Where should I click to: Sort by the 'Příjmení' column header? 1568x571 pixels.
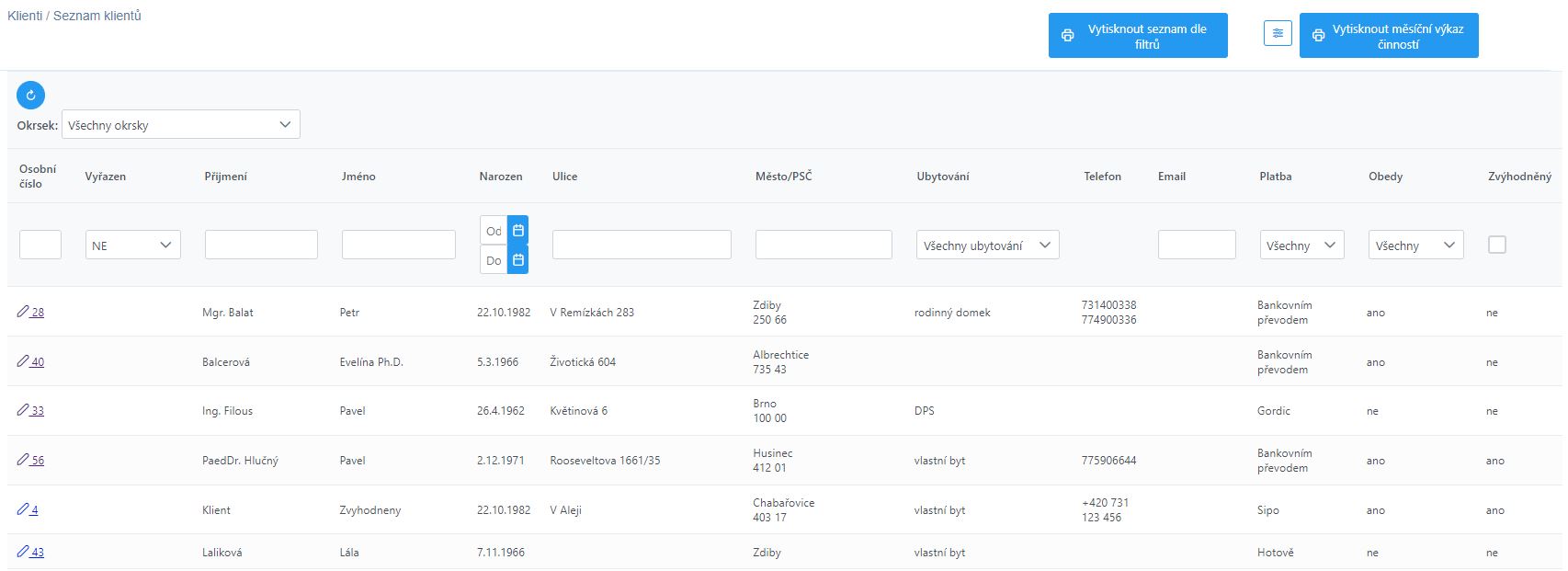(226, 177)
